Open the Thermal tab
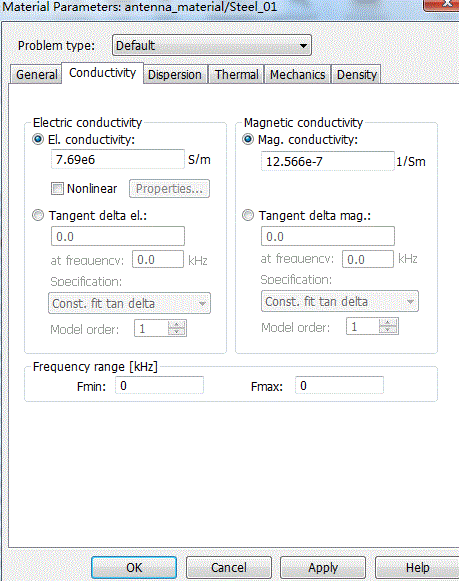This screenshot has width=459, height=581. coord(236,74)
